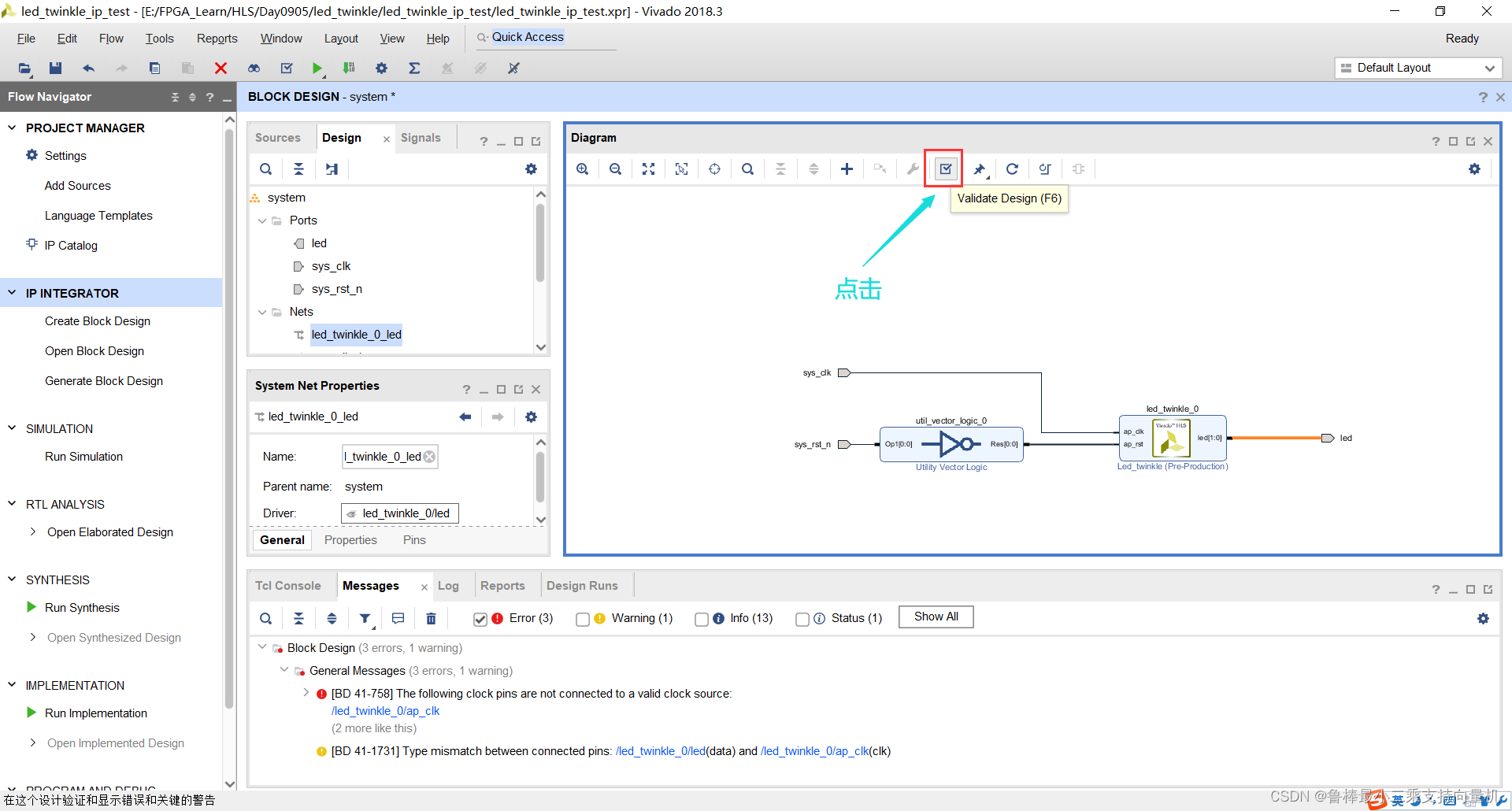Expand Open Elaborated Design

[x=32, y=532]
